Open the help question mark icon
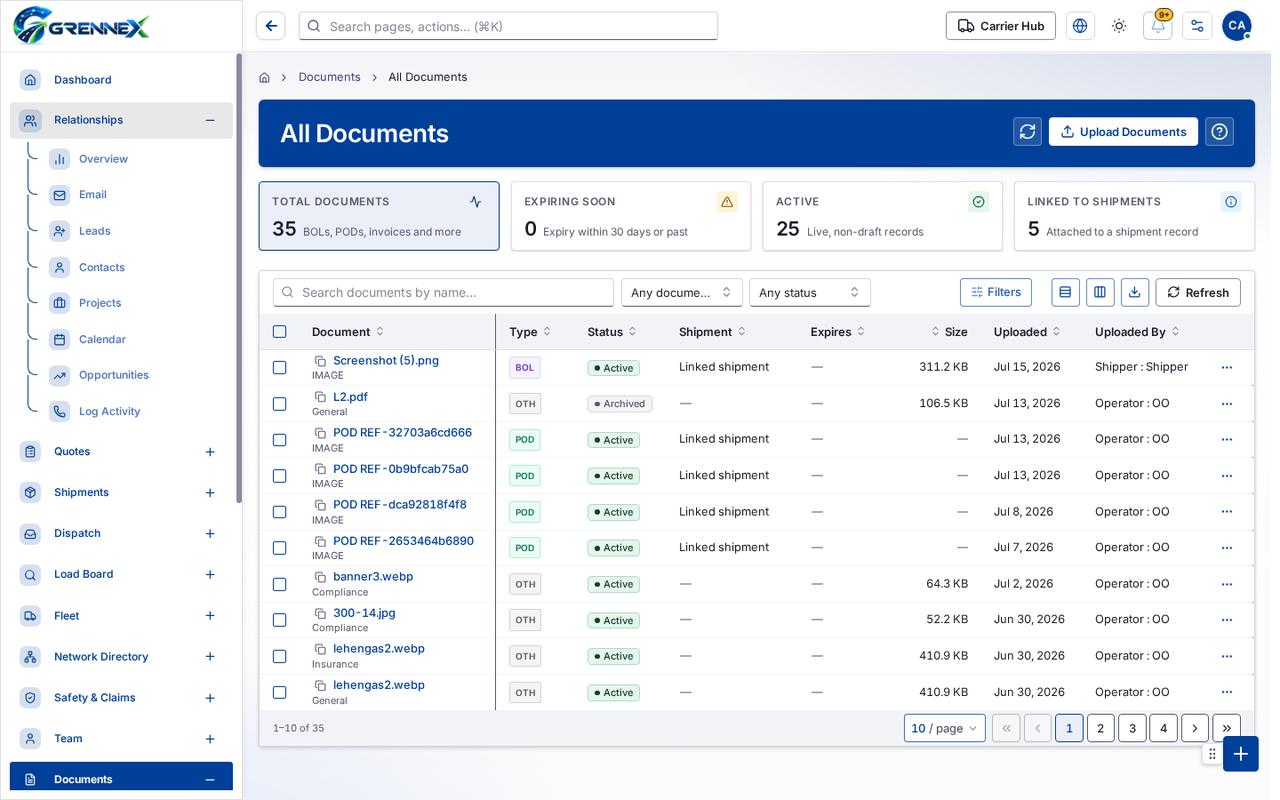This screenshot has height=800, width=1280. point(1219,132)
